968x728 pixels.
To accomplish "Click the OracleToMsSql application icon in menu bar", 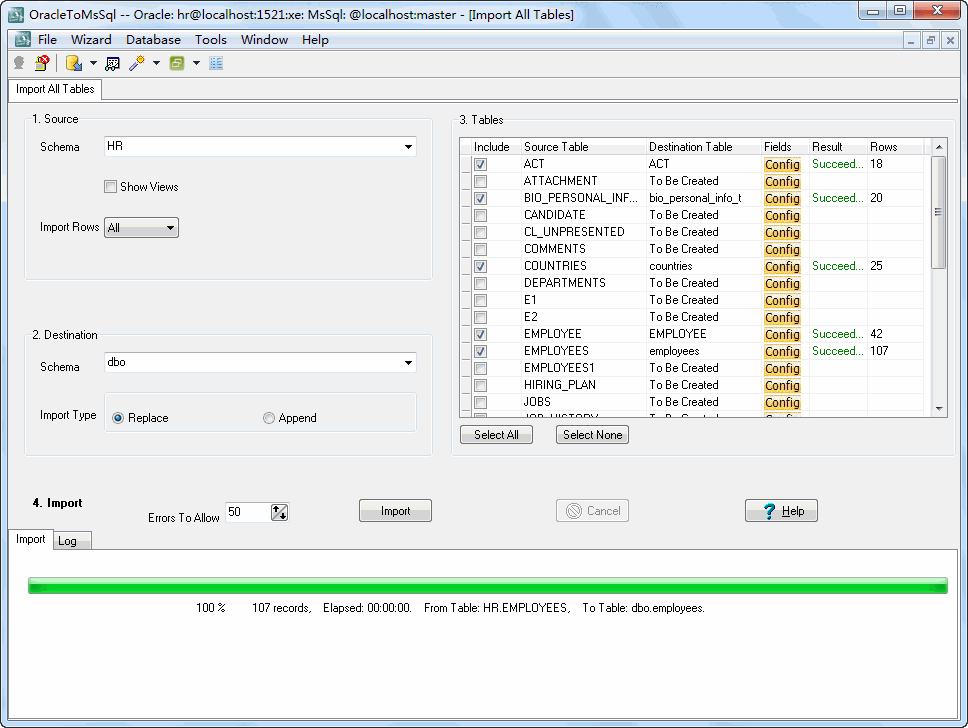I will 22,39.
